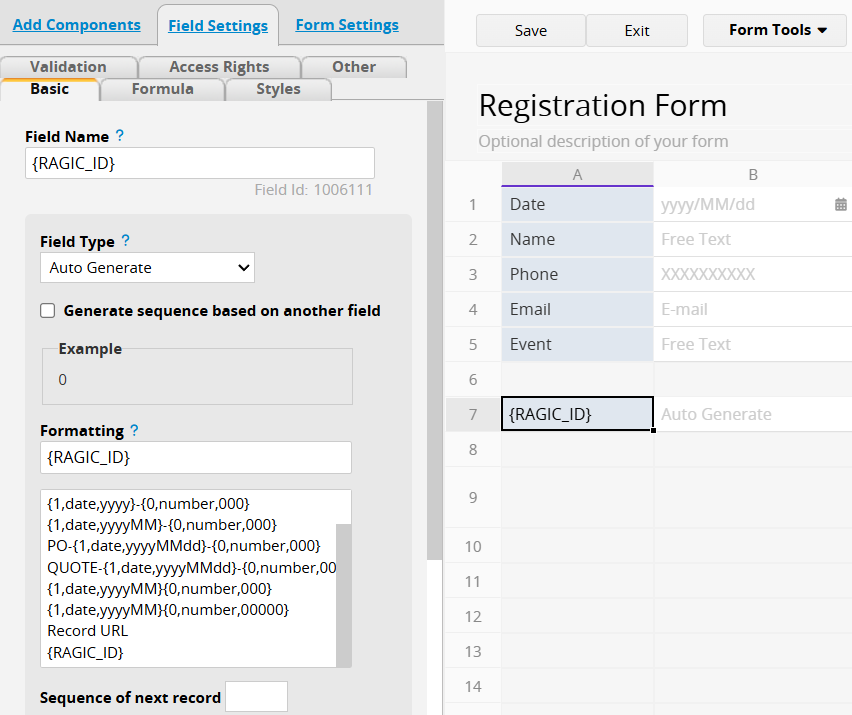The image size is (852, 715).
Task: Enable Generate sequence based on another field
Action: pos(48,311)
